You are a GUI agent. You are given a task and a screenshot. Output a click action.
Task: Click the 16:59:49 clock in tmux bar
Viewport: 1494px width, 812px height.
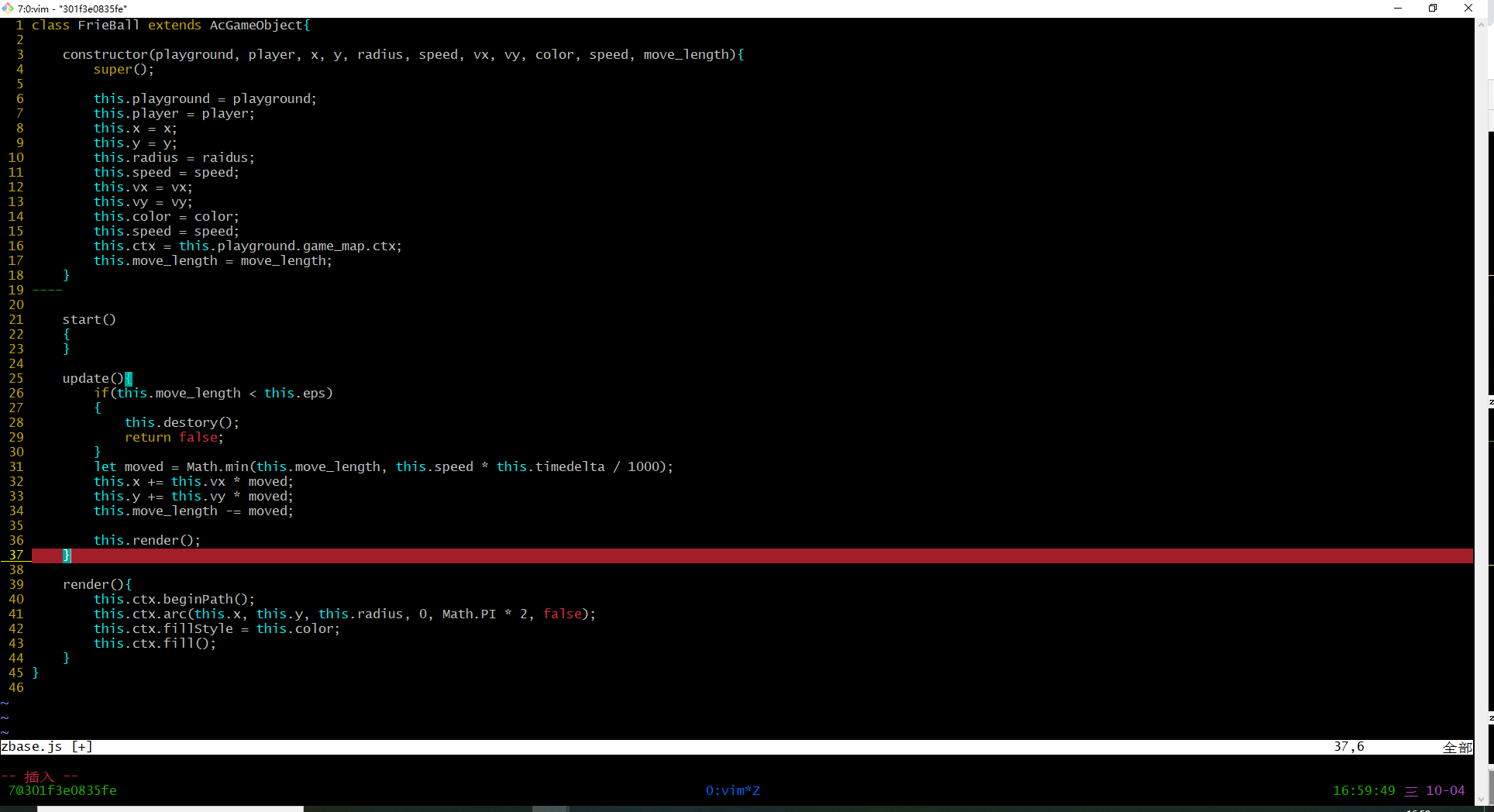point(1363,790)
